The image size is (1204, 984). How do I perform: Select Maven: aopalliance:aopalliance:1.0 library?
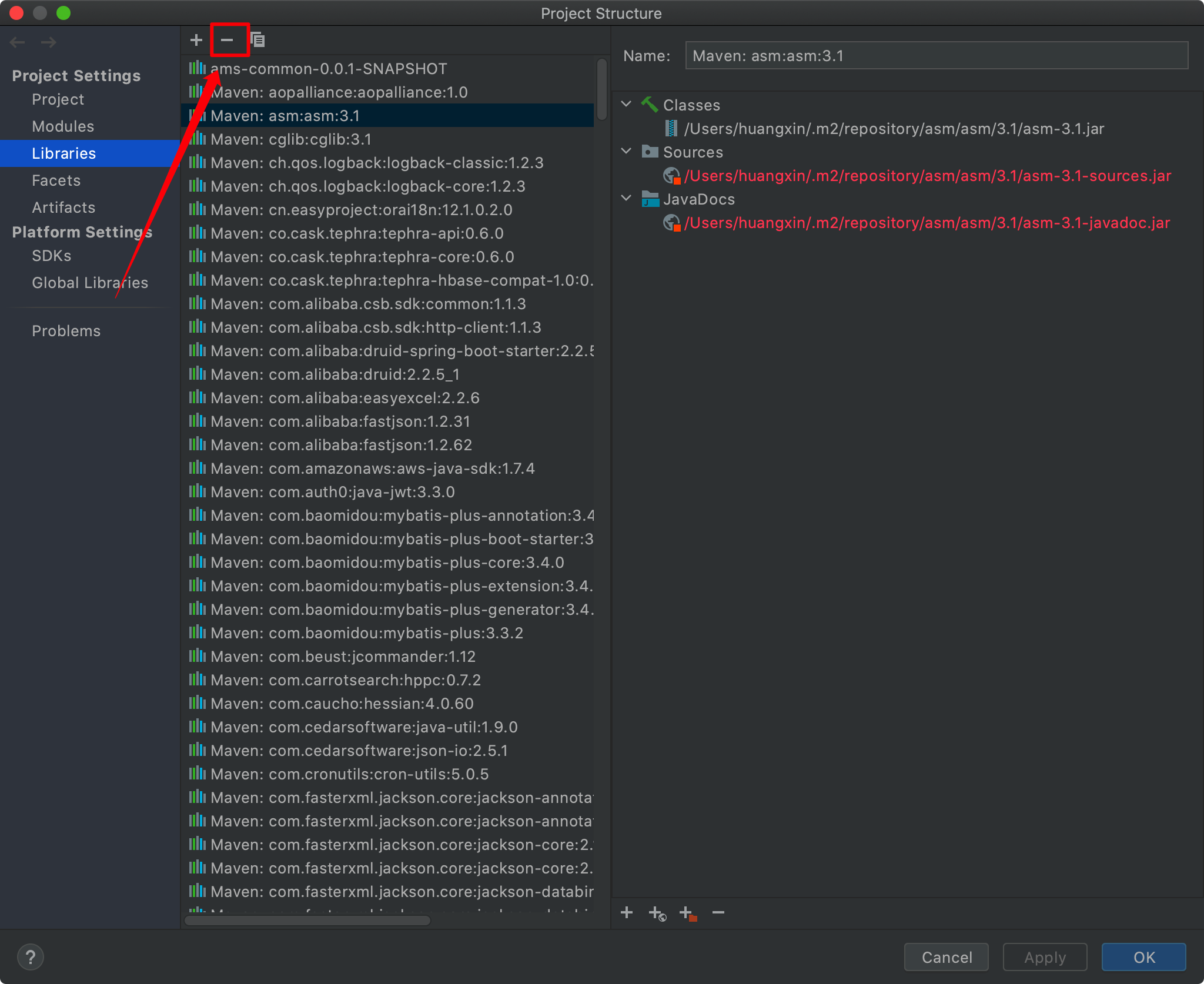(387, 92)
